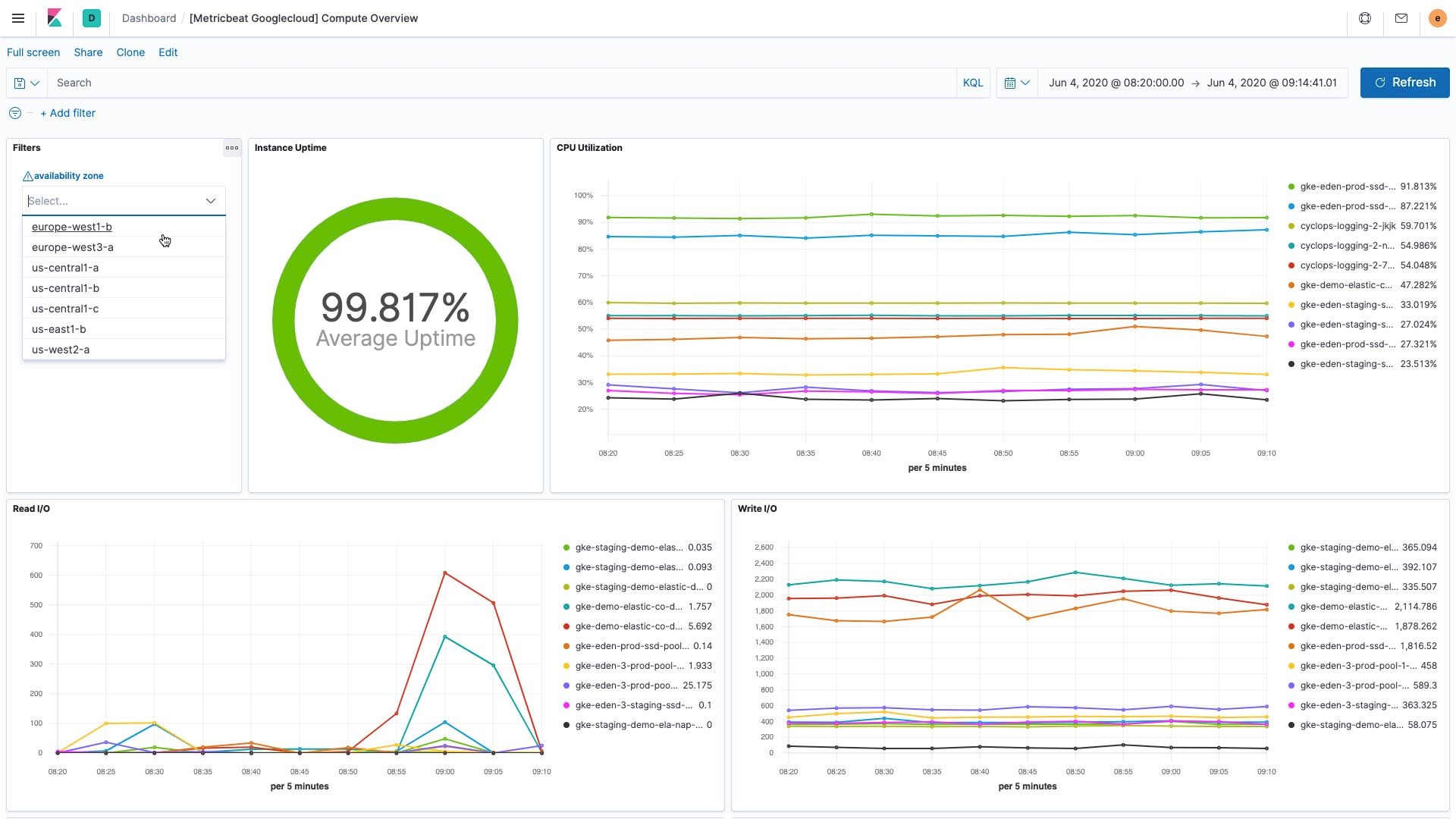Click the Clone button
1456x819 pixels.
130,52
